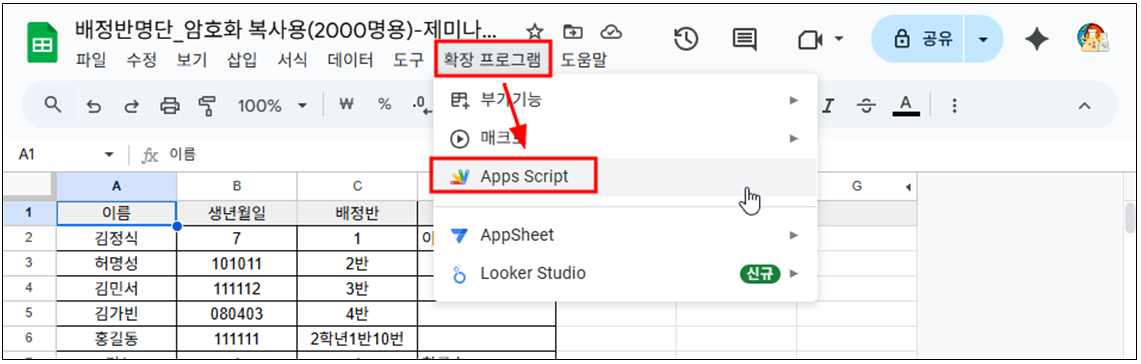Select column C header

click(x=357, y=186)
